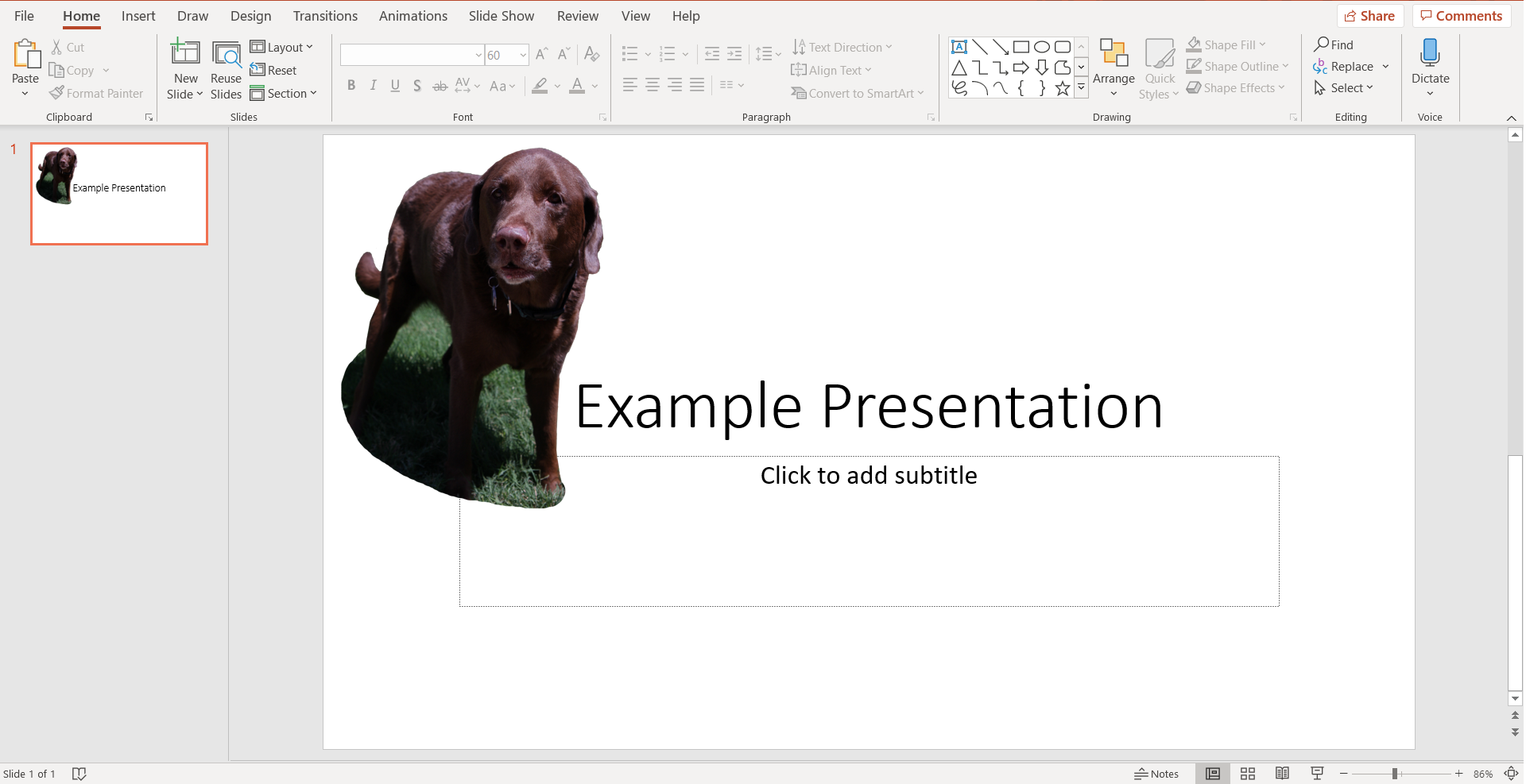Open the Arrange objects menu
Screen dimensions: 1526x784
point(1114,68)
